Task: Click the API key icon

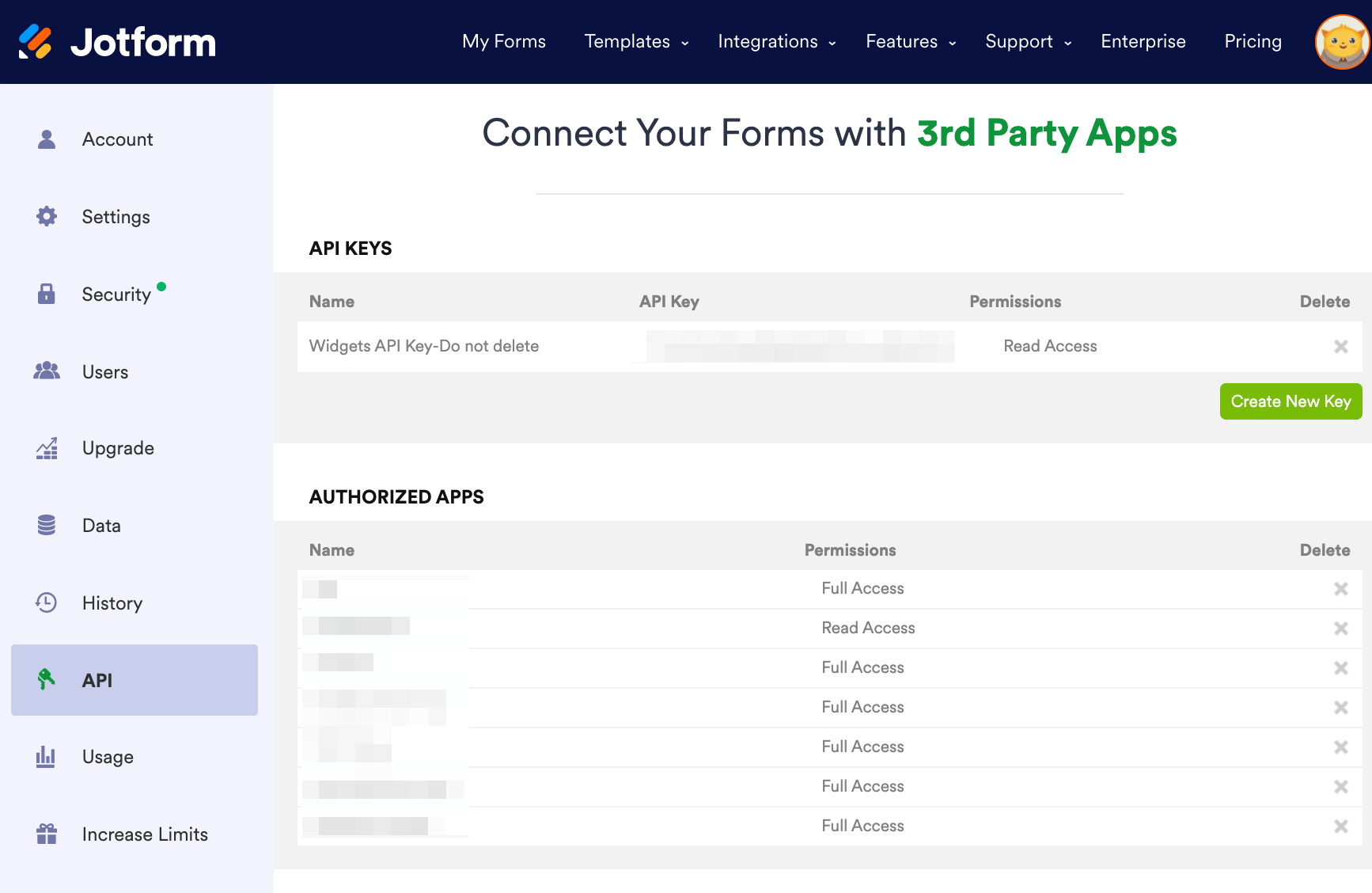Action: pos(47,679)
